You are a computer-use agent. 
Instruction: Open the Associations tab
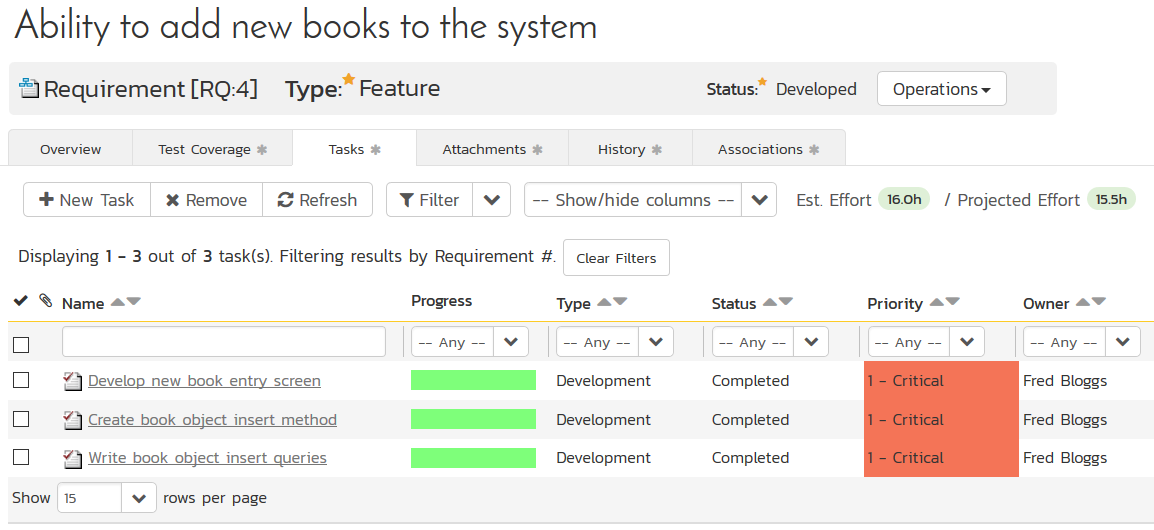click(x=768, y=149)
